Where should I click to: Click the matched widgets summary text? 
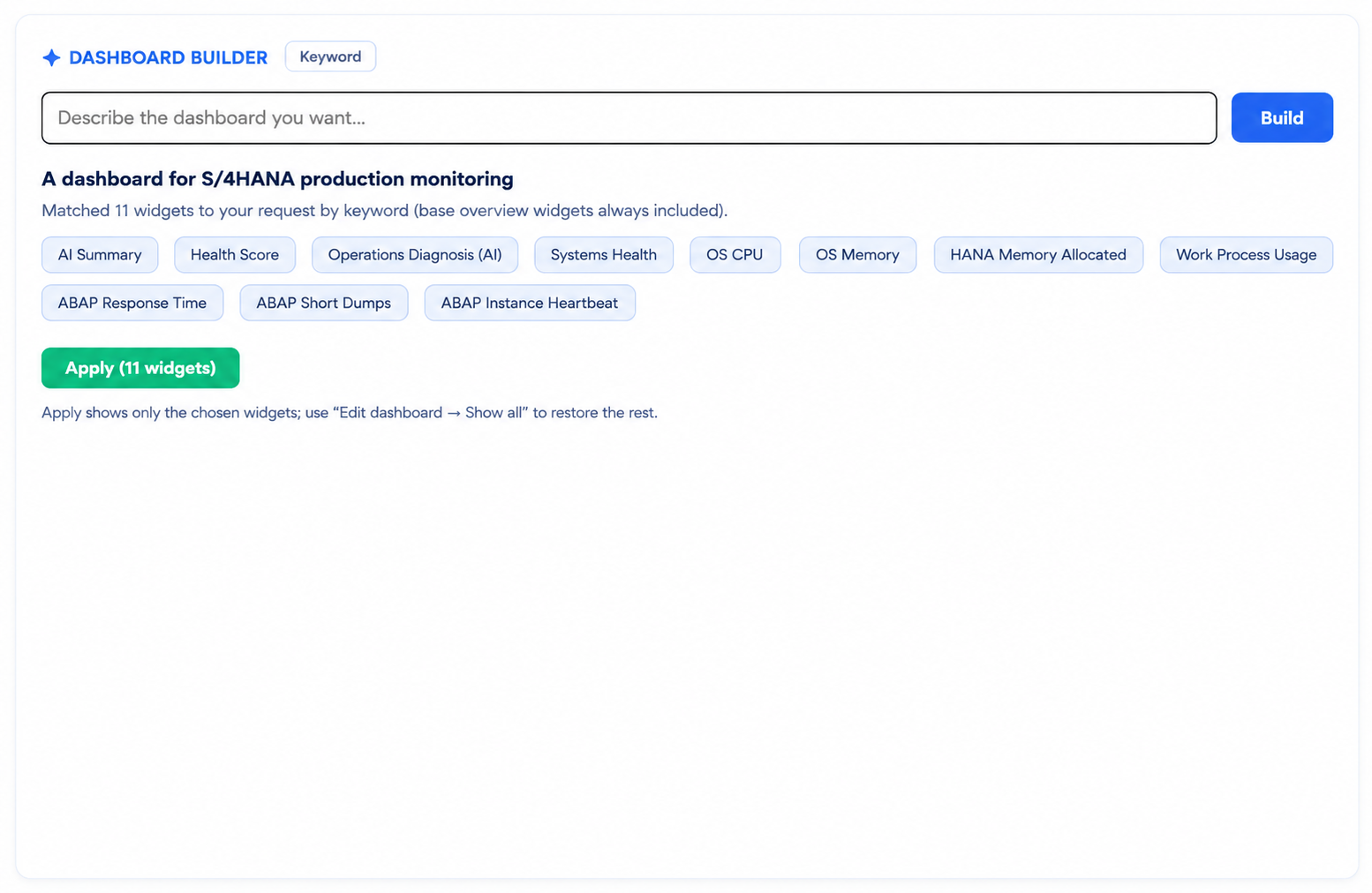pyautogui.click(x=385, y=211)
